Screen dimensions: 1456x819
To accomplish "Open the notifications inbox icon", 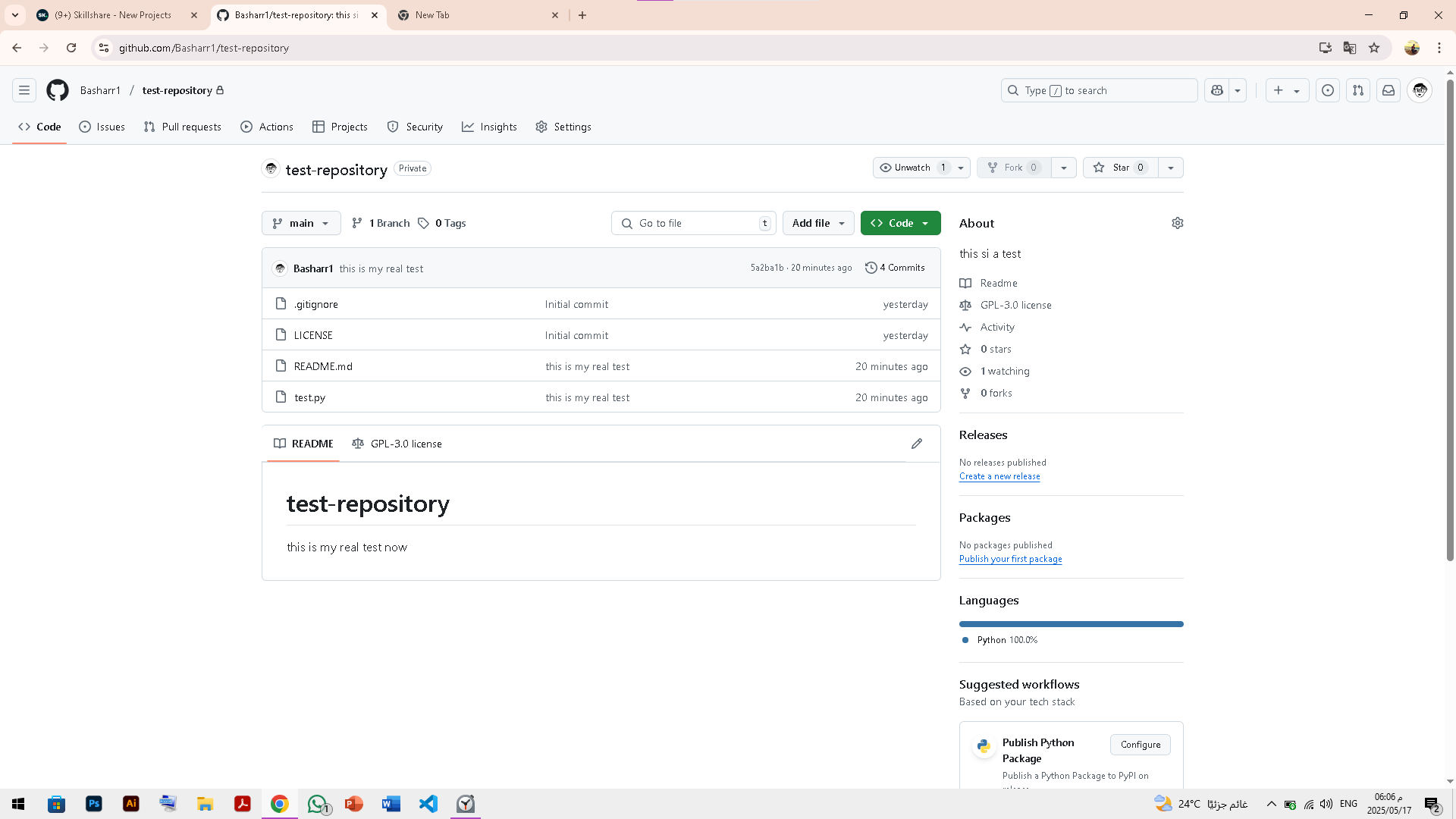I will coord(1389,90).
